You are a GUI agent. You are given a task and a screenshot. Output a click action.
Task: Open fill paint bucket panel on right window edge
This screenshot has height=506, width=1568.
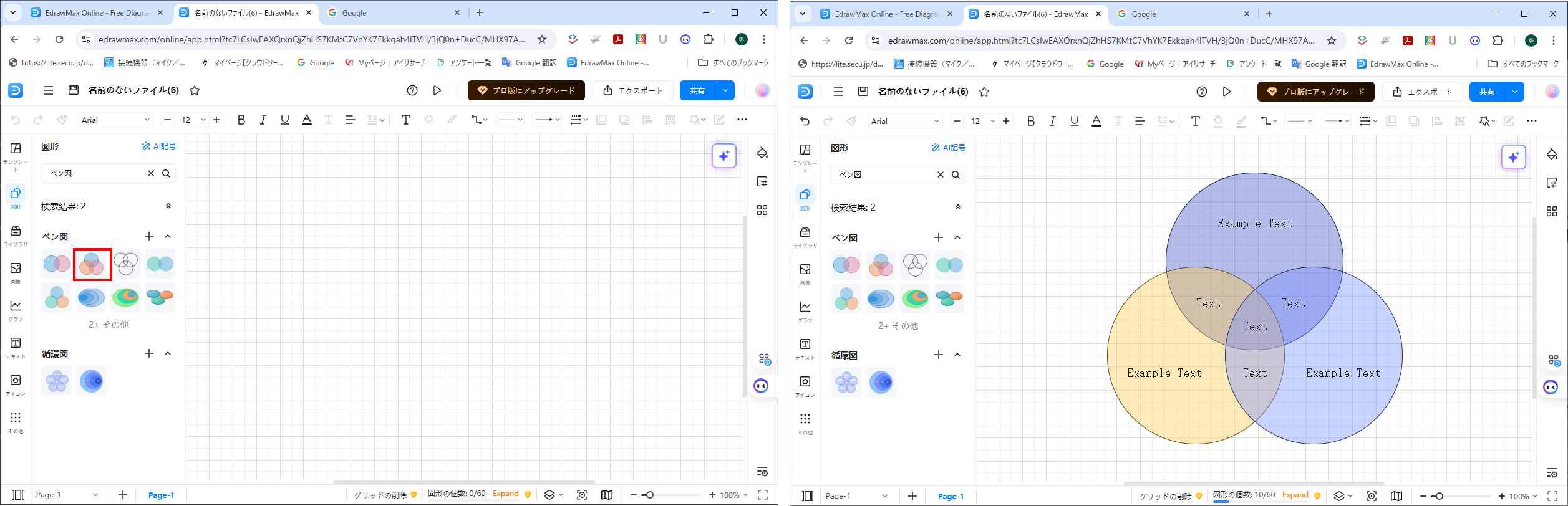[1552, 154]
